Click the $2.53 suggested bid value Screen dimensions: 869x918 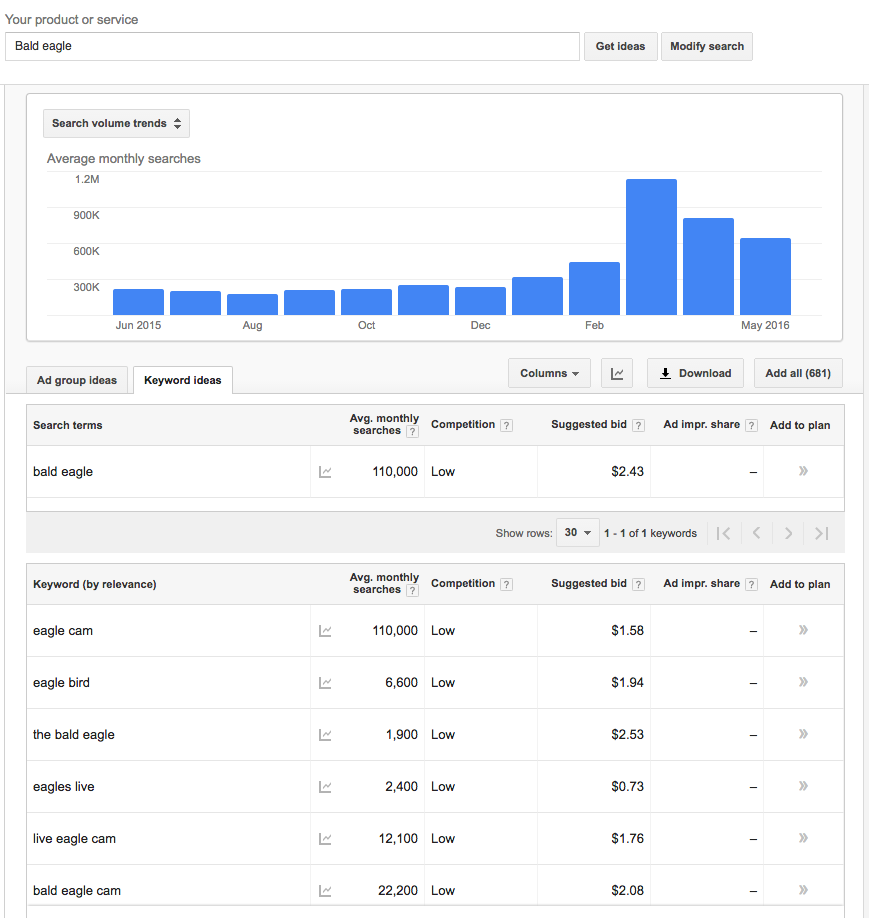point(627,735)
